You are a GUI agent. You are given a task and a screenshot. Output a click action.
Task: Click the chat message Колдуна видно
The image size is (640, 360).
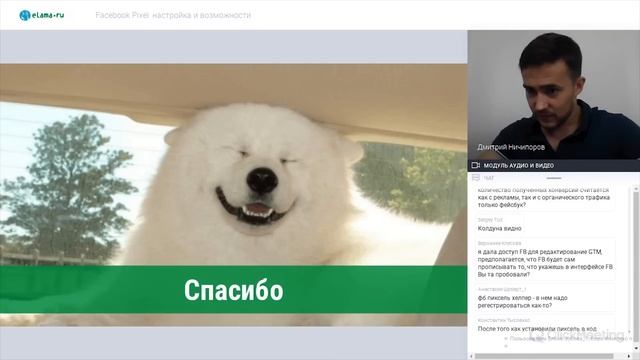click(500, 229)
